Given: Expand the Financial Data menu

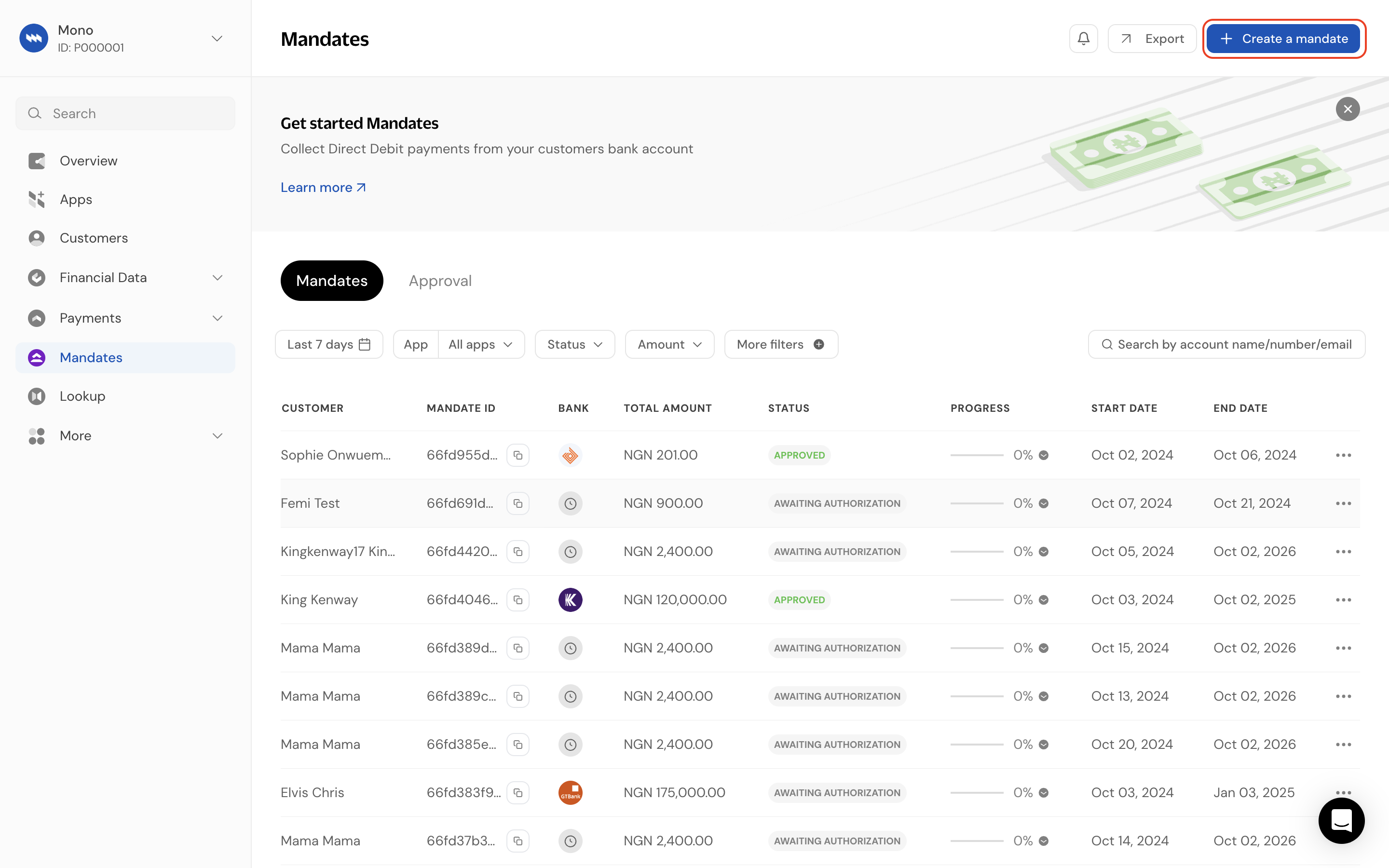Looking at the screenshot, I should coord(125,277).
